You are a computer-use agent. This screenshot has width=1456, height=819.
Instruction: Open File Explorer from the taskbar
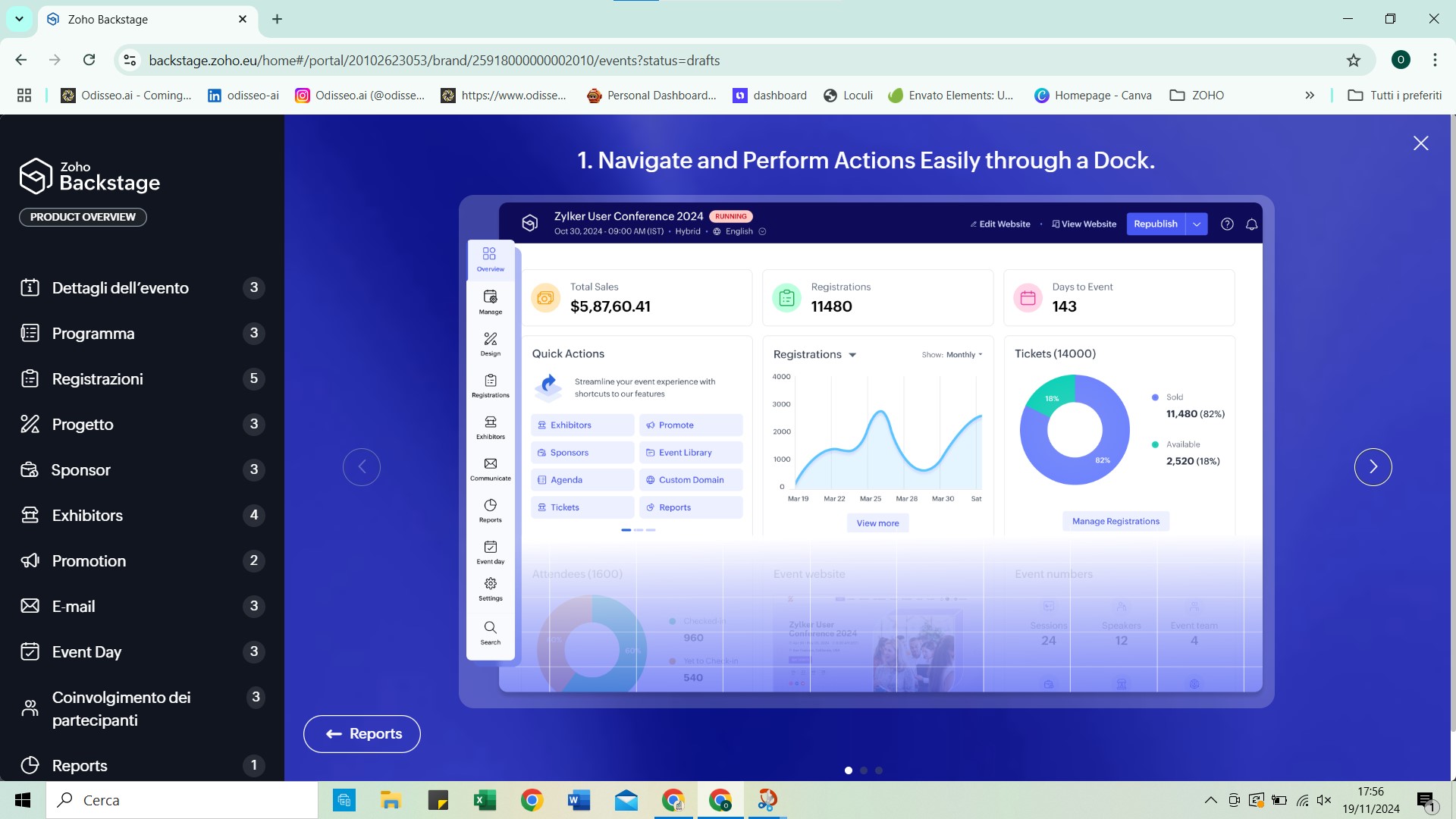click(391, 800)
